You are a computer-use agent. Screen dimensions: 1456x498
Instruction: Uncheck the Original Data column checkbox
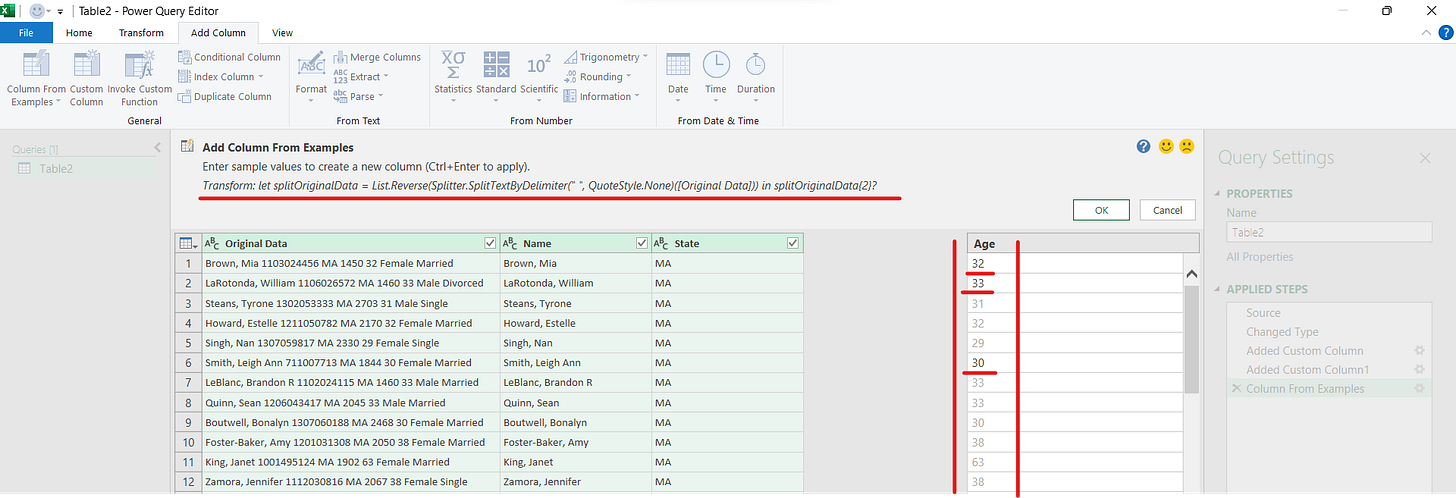pos(489,243)
